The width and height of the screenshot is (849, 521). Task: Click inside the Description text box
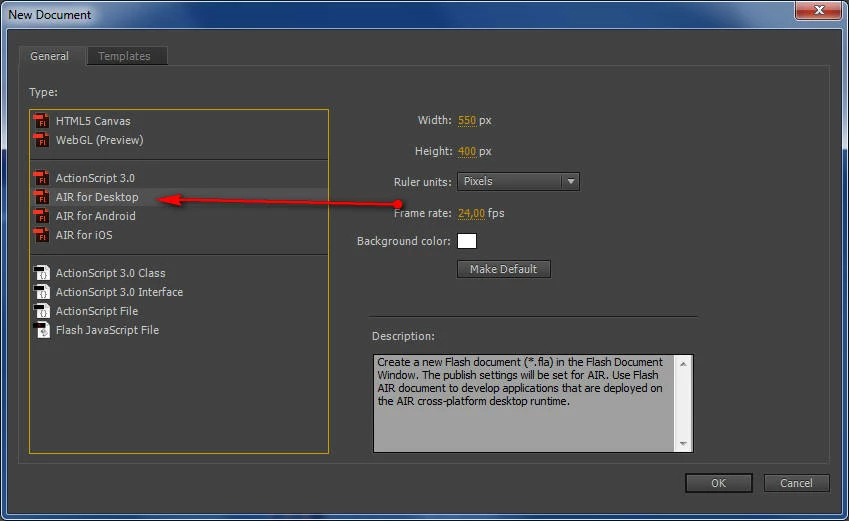click(524, 403)
